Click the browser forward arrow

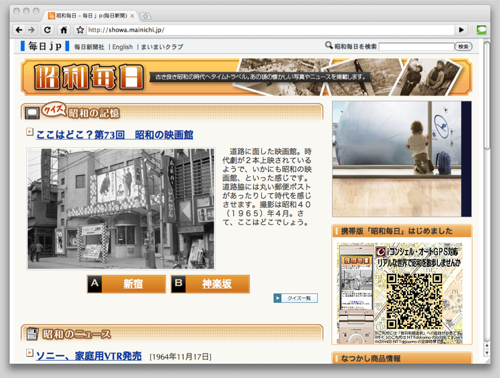tap(31, 30)
